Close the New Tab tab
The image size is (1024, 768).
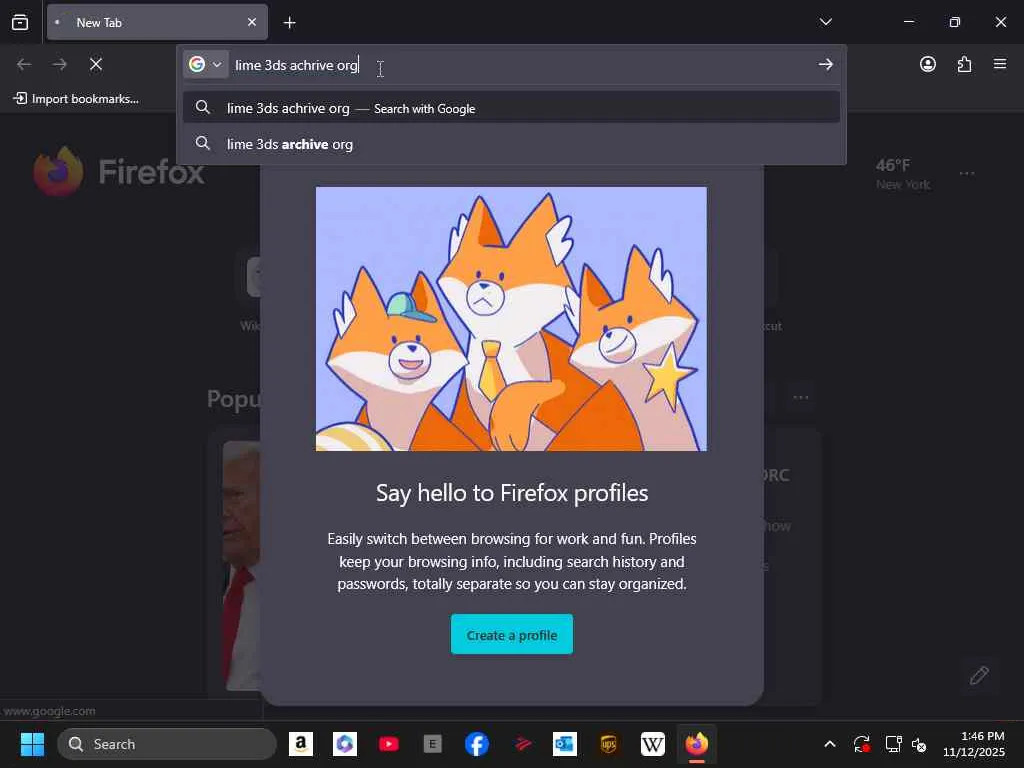point(251,22)
